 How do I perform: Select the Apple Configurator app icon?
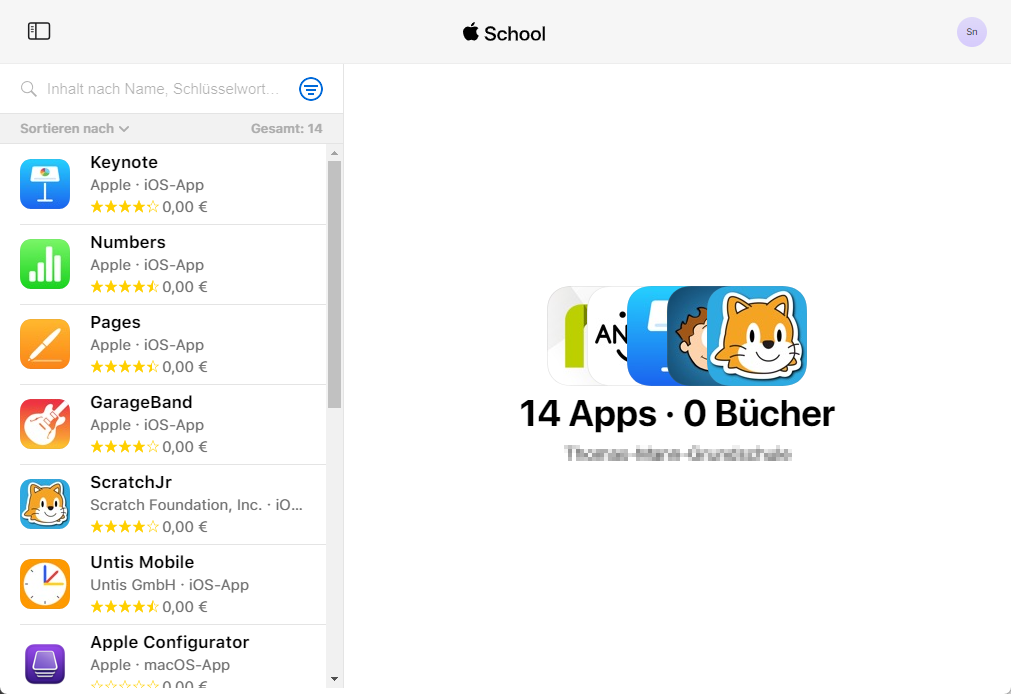tap(45, 664)
